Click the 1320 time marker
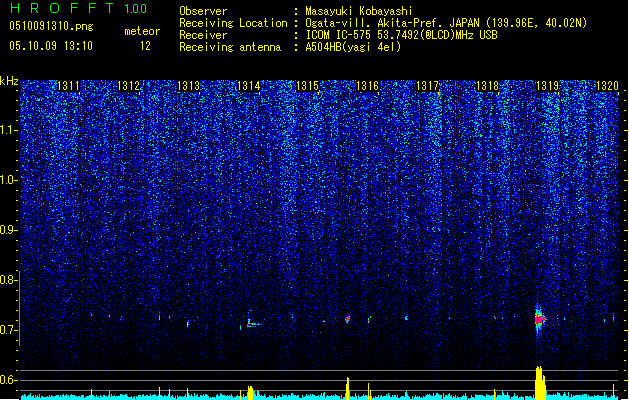 pos(607,86)
